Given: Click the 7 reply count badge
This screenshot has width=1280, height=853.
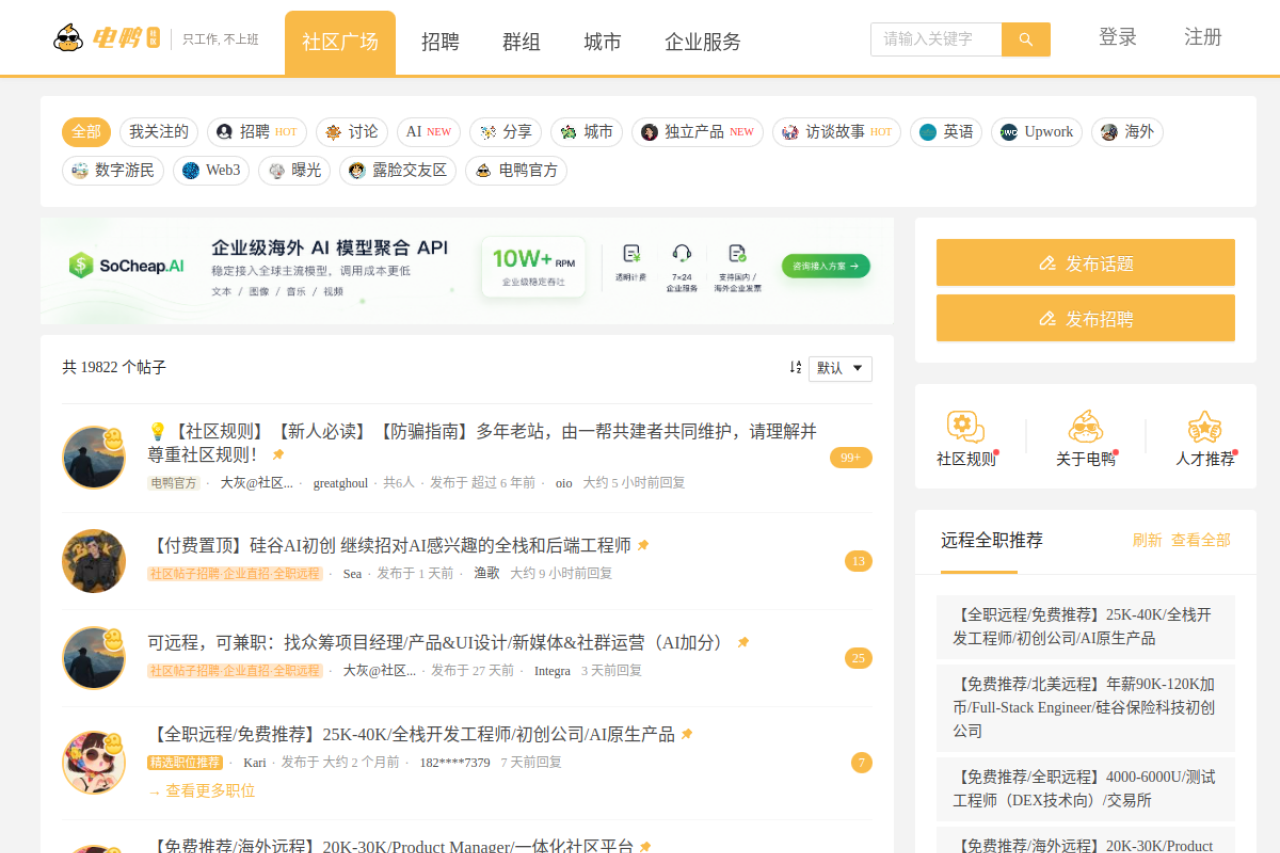Looking at the screenshot, I should pyautogui.click(x=862, y=763).
